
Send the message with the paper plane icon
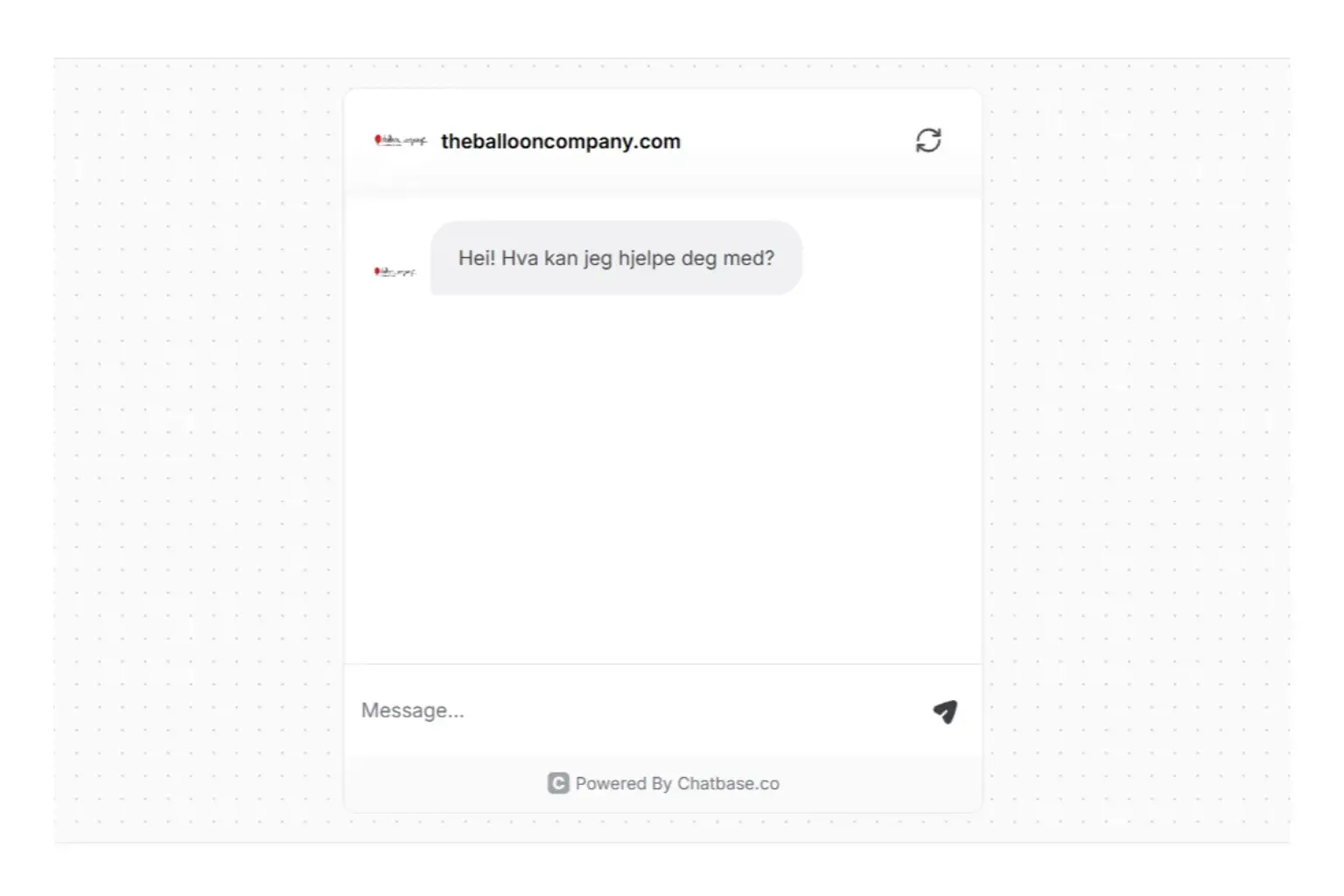coord(945,711)
